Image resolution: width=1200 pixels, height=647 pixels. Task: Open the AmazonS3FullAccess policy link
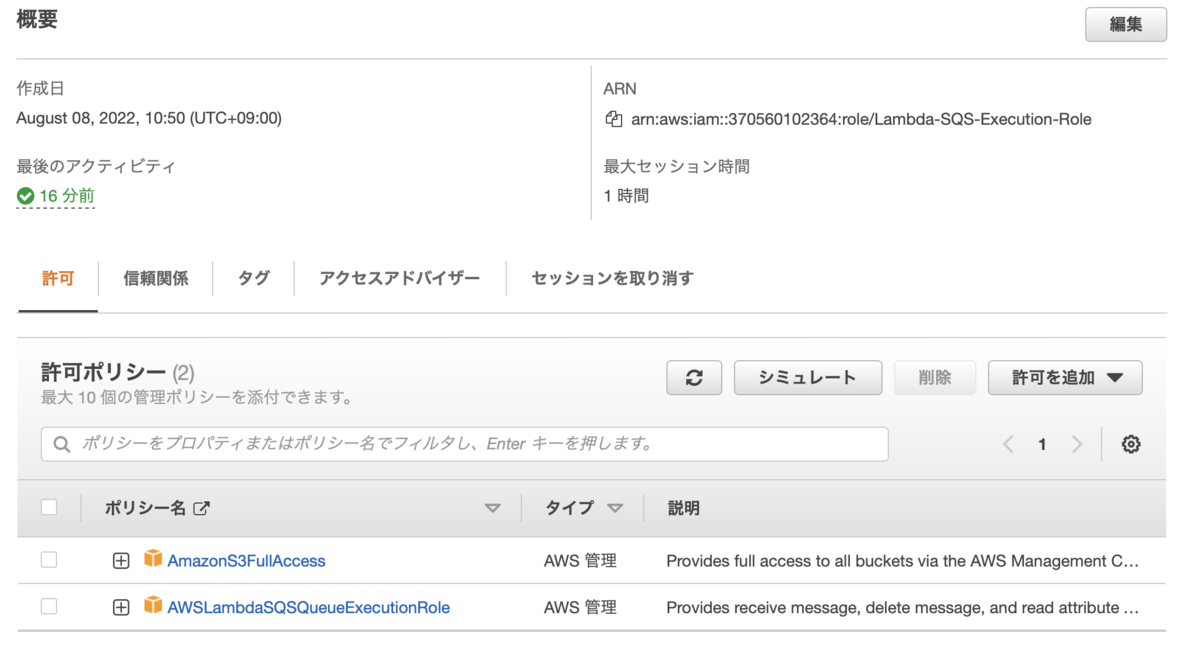click(x=247, y=561)
